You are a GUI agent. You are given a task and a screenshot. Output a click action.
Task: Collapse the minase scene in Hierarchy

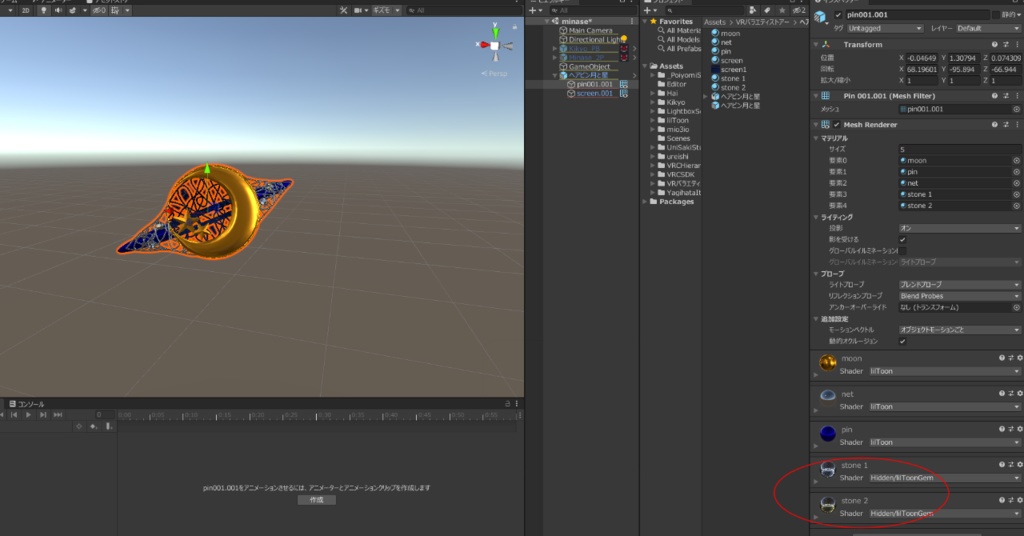tap(547, 22)
